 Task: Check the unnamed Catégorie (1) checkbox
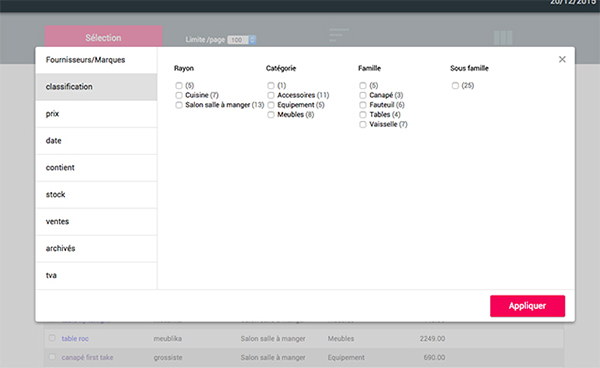pyautogui.click(x=271, y=85)
